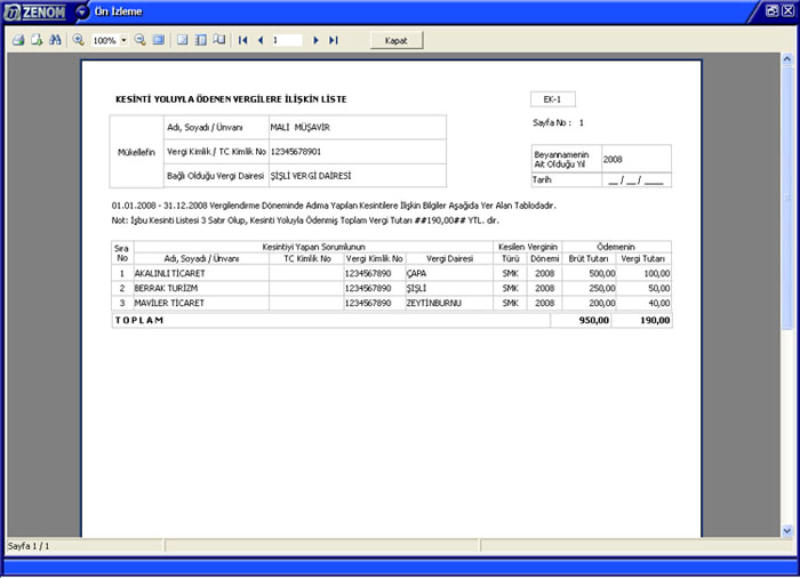The image size is (800, 578).
Task: Click the Print icon in toolbar
Action: coord(18,40)
